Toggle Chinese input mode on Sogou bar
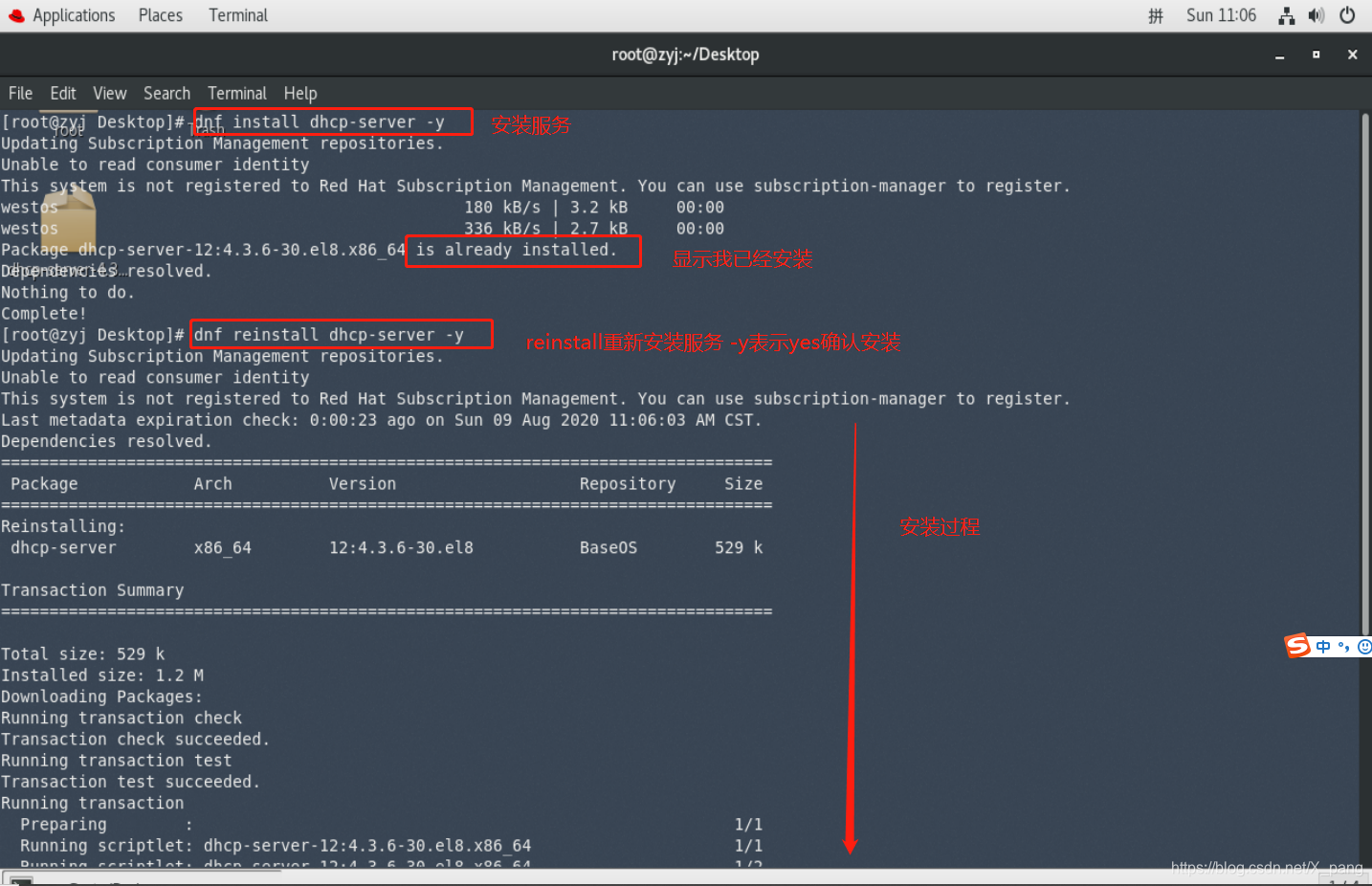Screen dimensions: 1372x886 1323,647
